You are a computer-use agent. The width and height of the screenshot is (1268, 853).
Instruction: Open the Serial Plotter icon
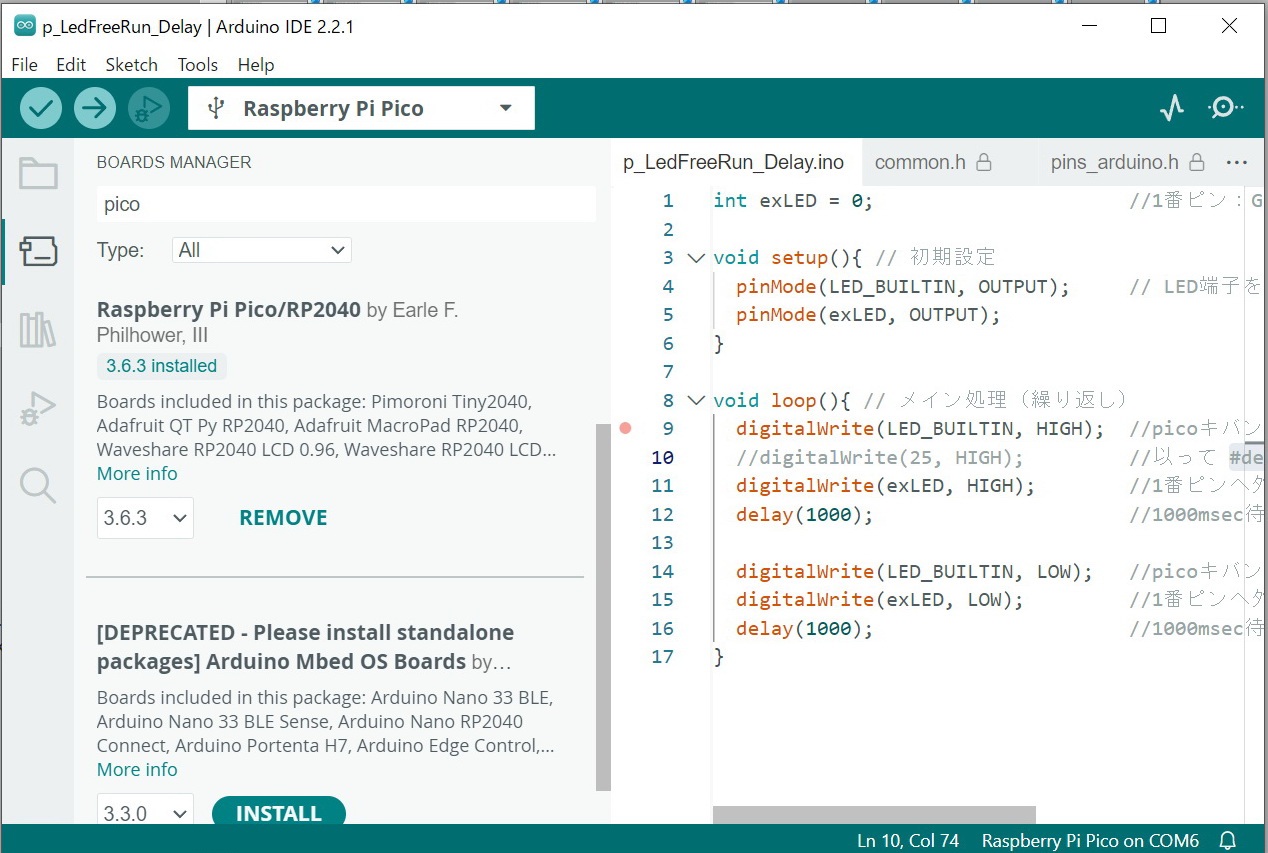1171,108
